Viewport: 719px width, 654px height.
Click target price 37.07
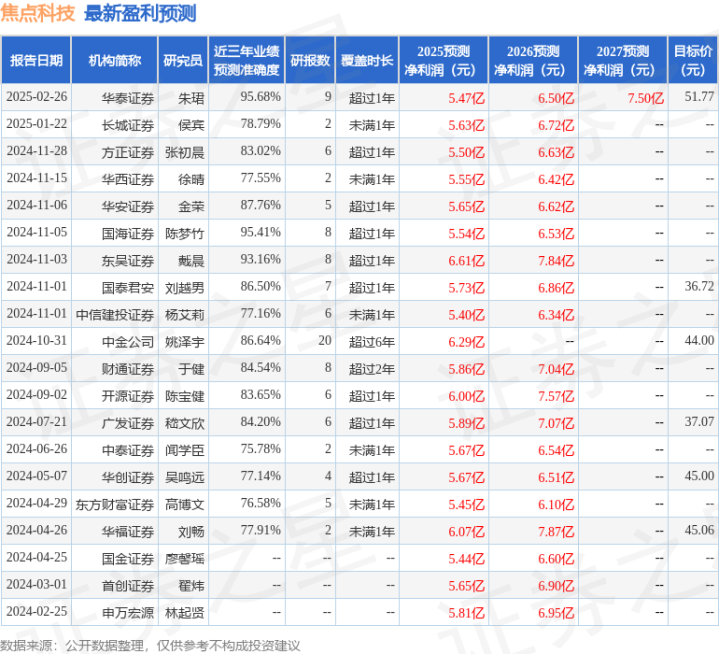(699, 421)
